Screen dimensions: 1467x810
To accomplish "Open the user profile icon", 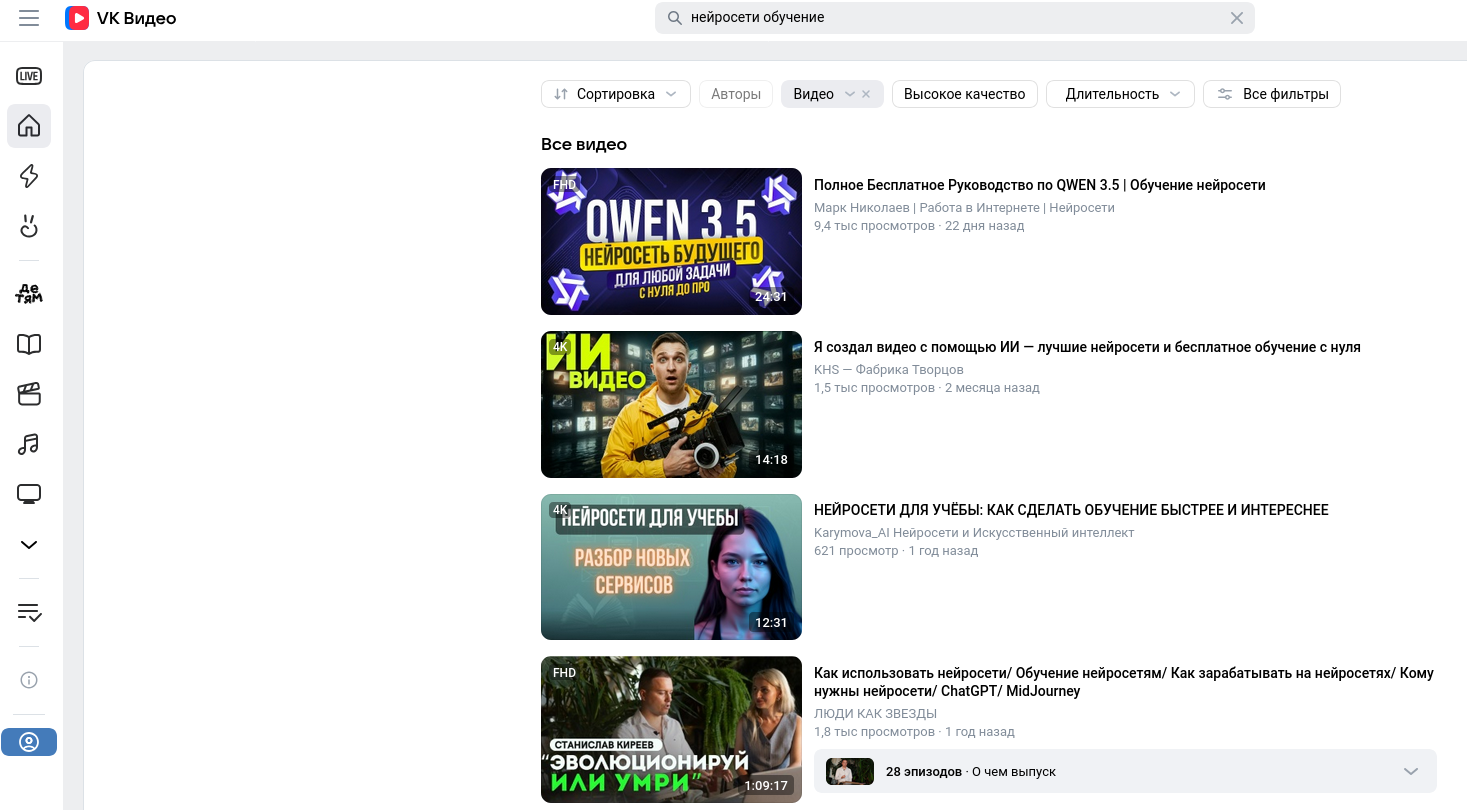I will click(x=29, y=742).
